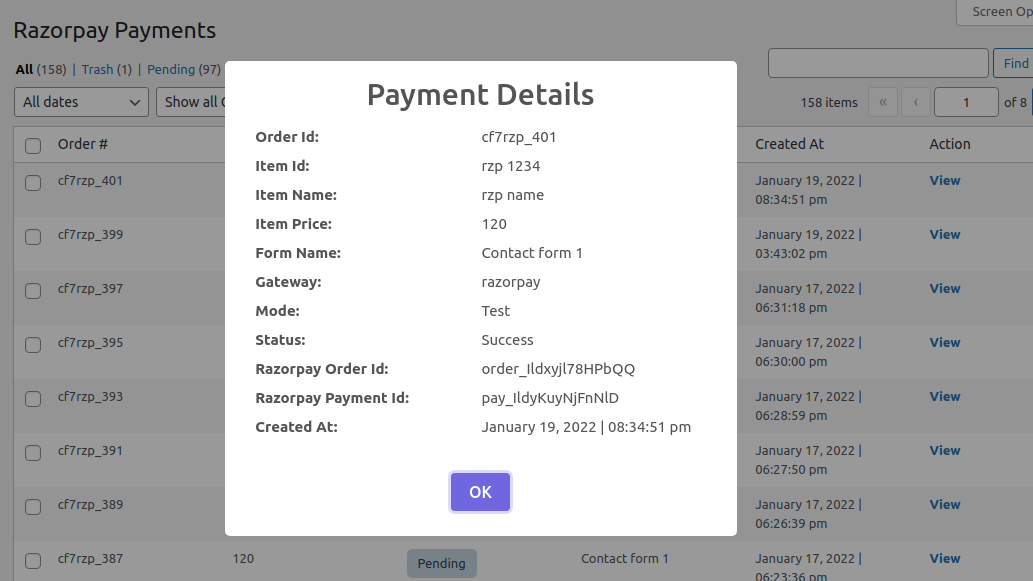This screenshot has height=581, width=1033.
Task: Click order number cf7rzp_399 in table
Action: (x=90, y=235)
